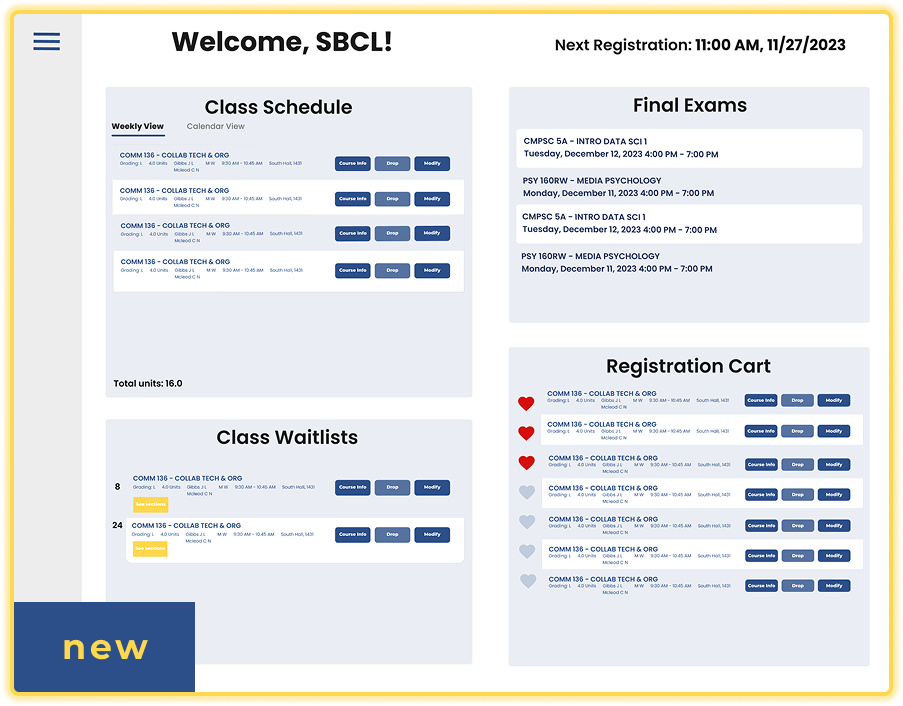The image size is (903, 706).
Task: Open the hamburger menu icon
Action: 46,41
